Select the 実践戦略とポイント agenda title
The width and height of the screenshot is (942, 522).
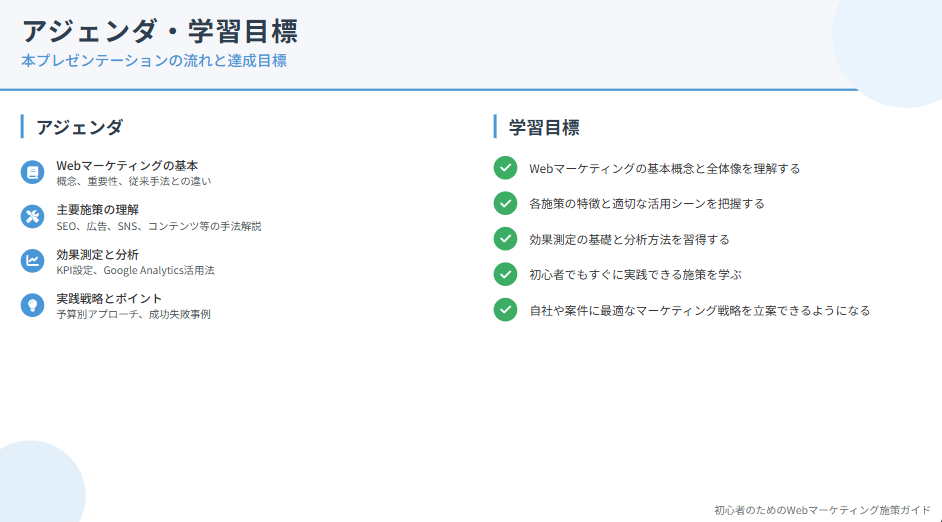109,298
